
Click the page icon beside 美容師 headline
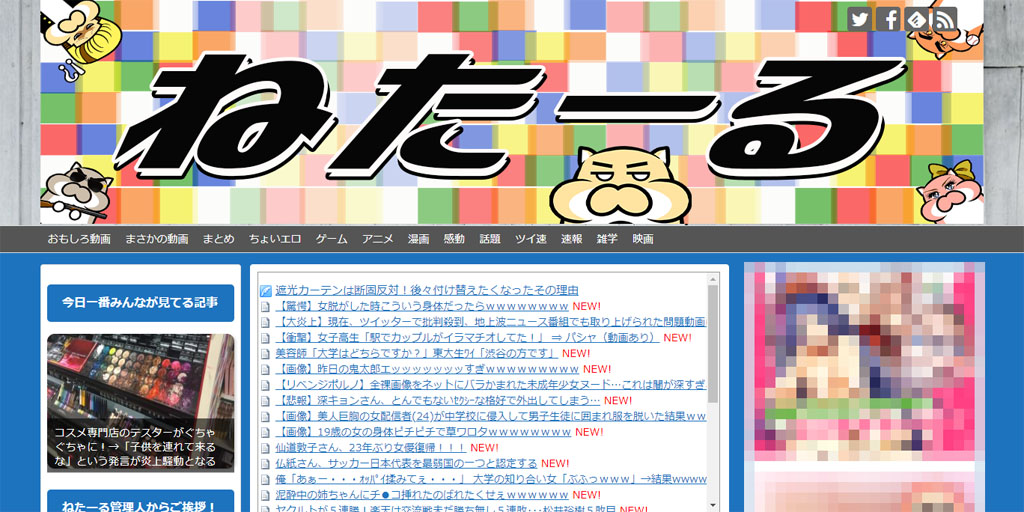pos(266,354)
